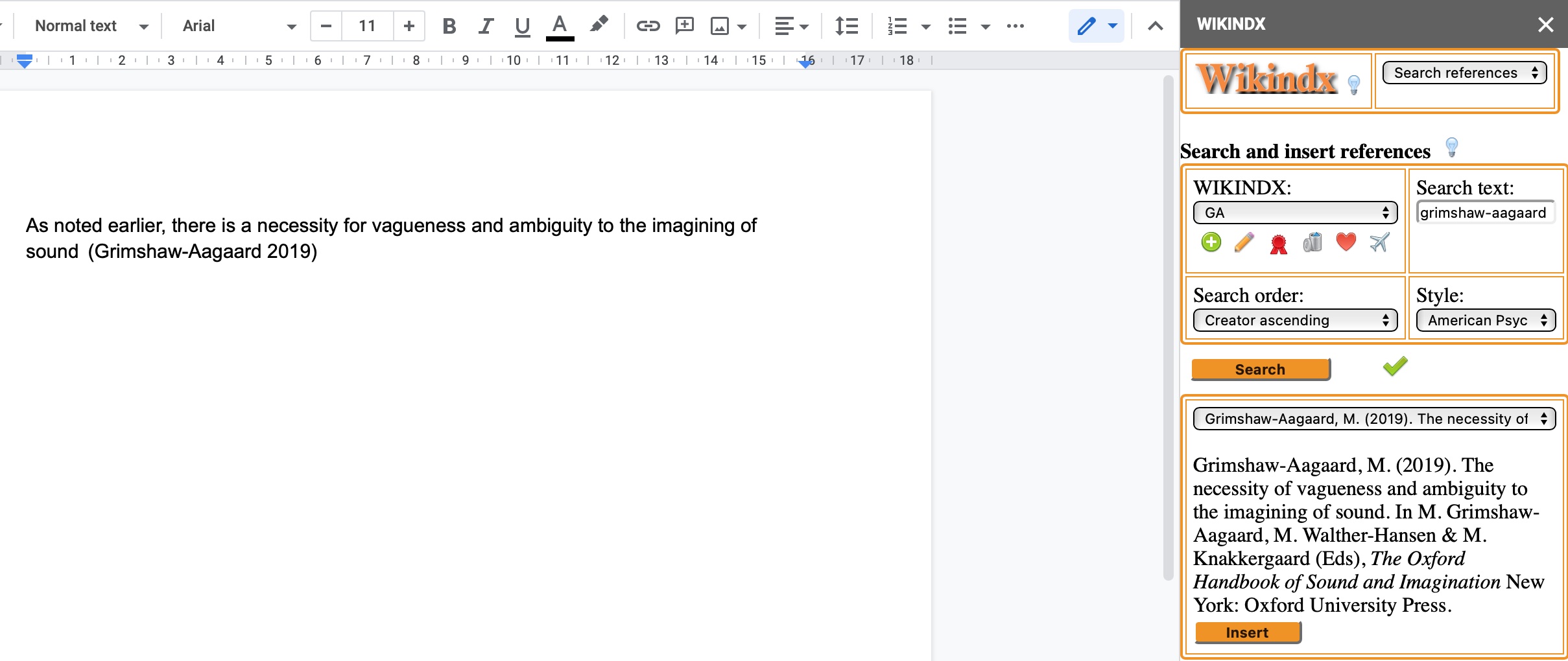Open line and paragraph spacing
Screen dimensions: 1568x661
847,26
